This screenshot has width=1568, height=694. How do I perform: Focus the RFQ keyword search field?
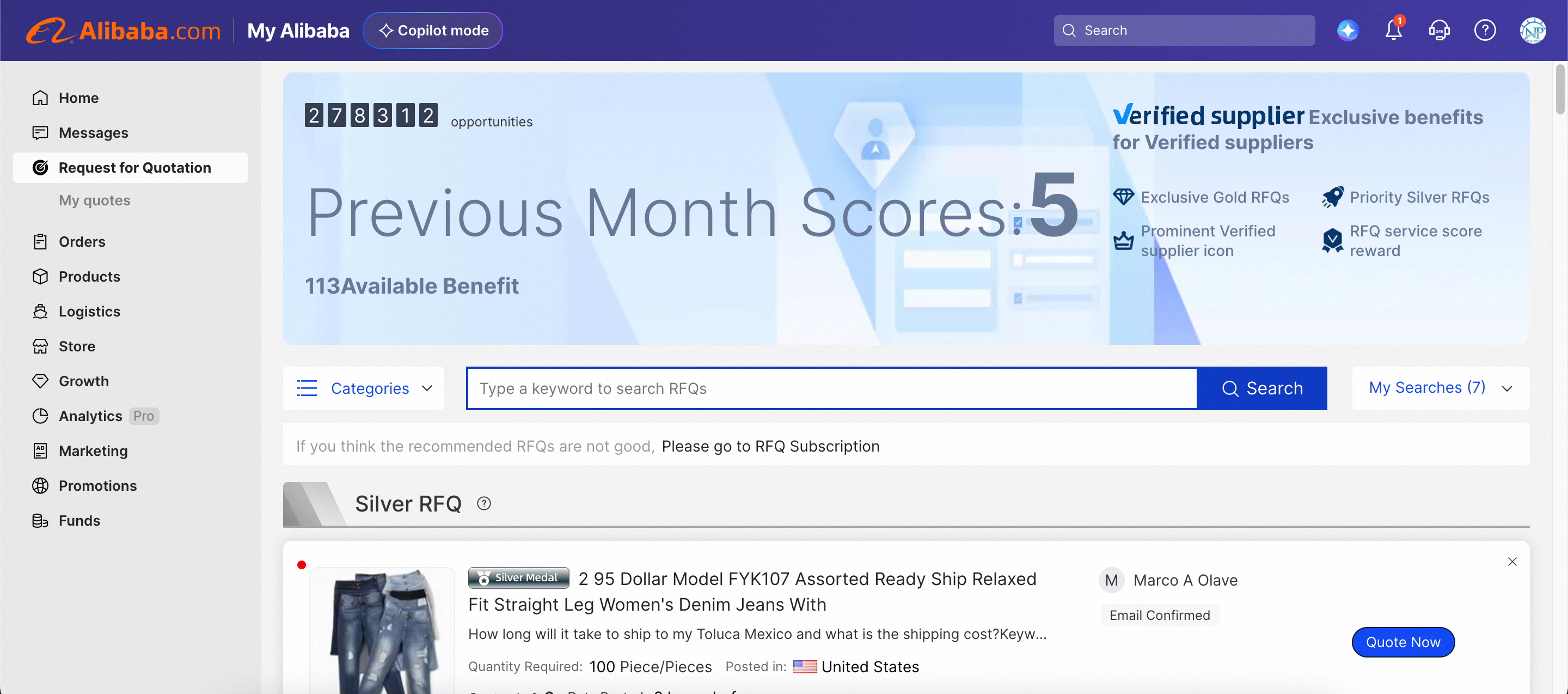coord(831,388)
